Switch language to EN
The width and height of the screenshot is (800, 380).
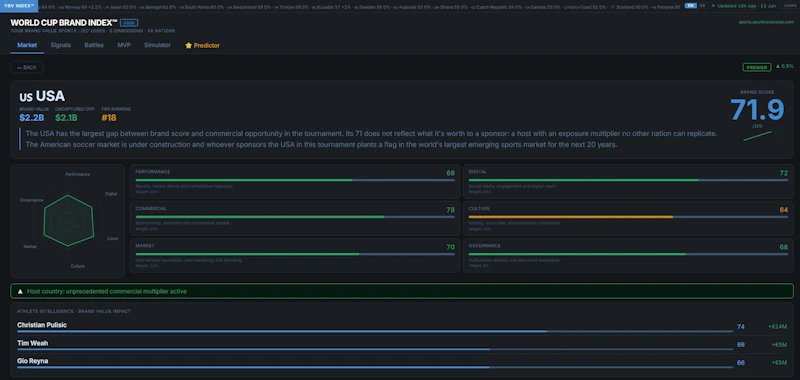coord(690,5)
